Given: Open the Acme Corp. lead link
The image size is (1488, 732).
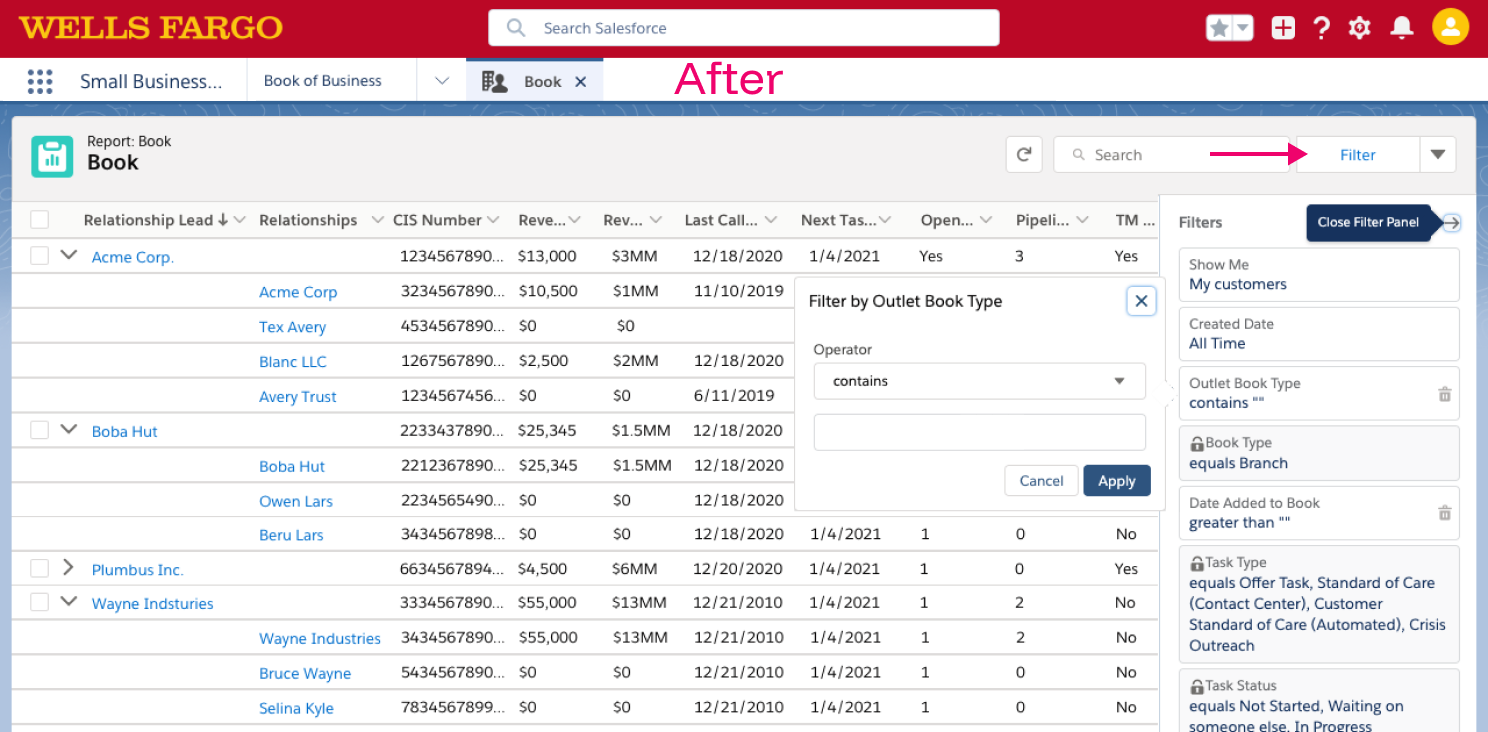Looking at the screenshot, I should pos(133,257).
